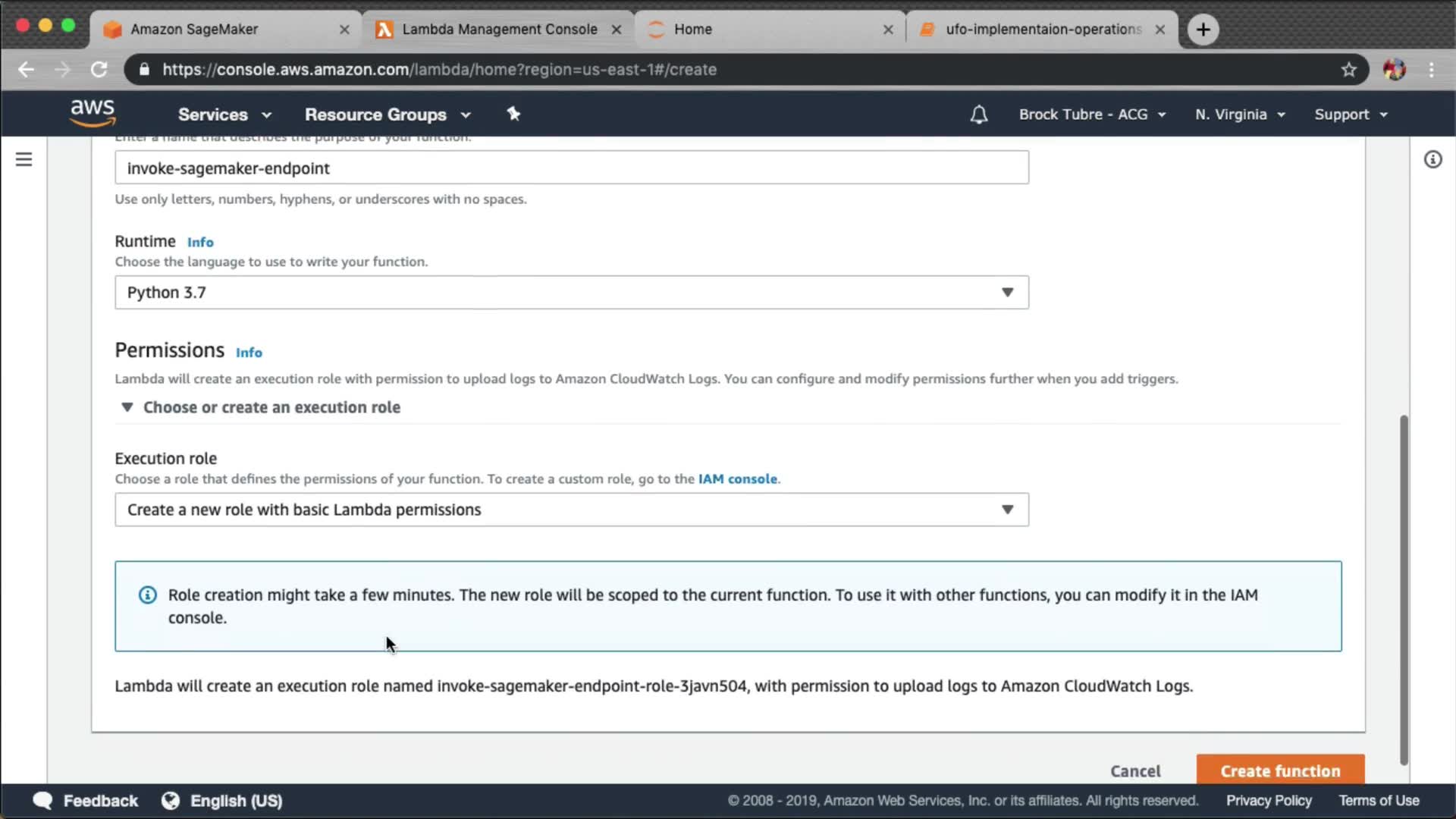Click the Create function button
1456x819 pixels.
point(1279,770)
